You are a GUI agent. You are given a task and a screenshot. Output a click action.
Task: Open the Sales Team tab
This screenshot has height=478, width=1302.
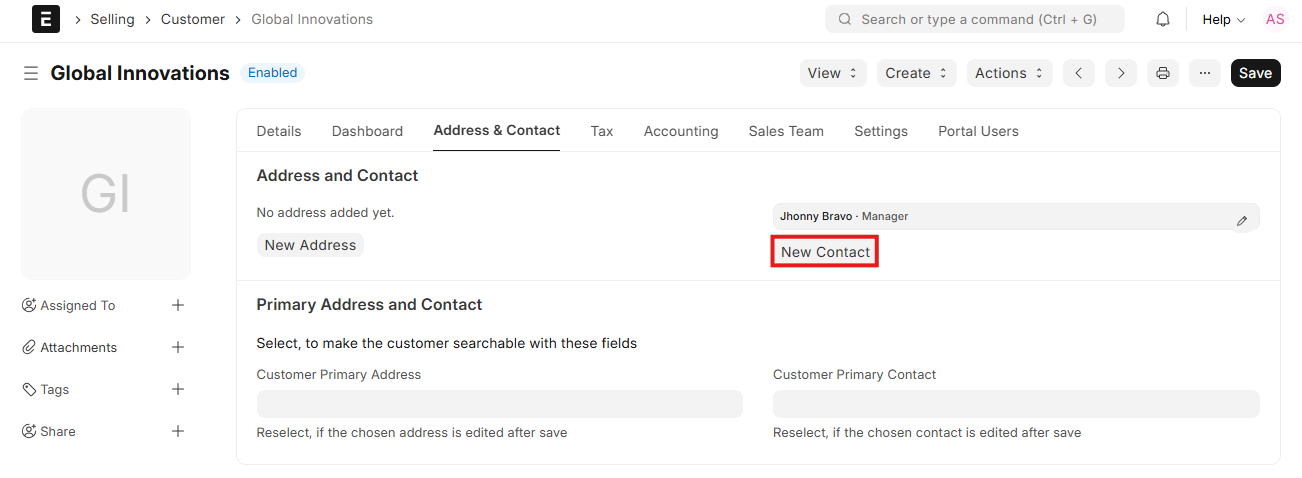(x=786, y=131)
